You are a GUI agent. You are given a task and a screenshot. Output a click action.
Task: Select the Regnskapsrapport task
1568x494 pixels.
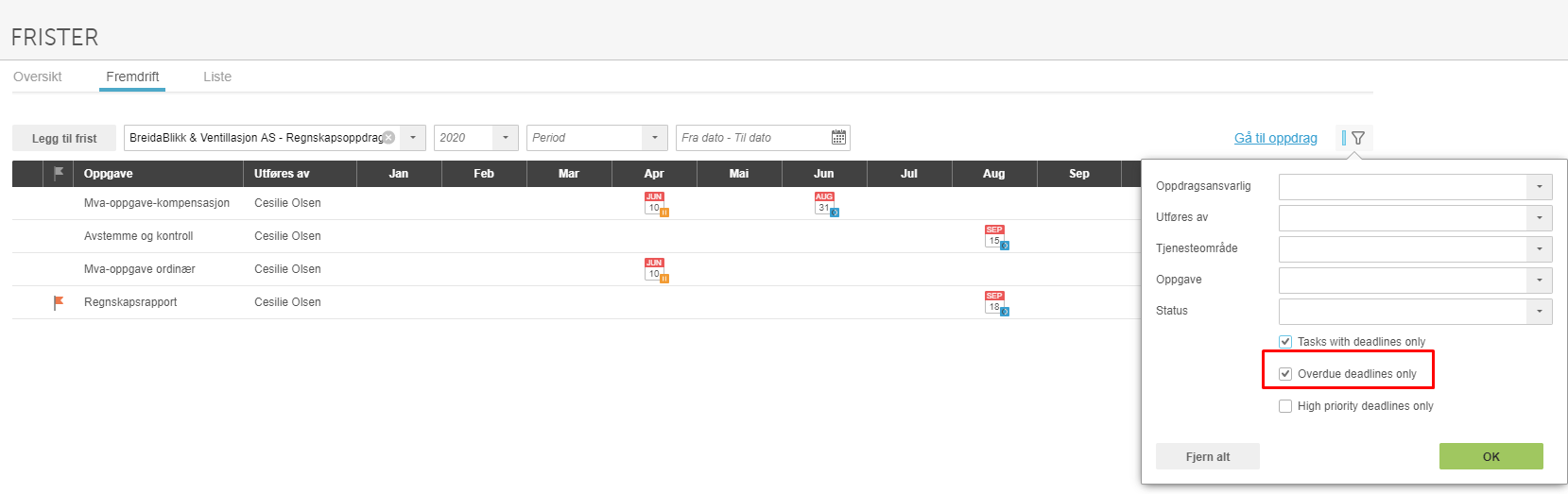(x=130, y=302)
